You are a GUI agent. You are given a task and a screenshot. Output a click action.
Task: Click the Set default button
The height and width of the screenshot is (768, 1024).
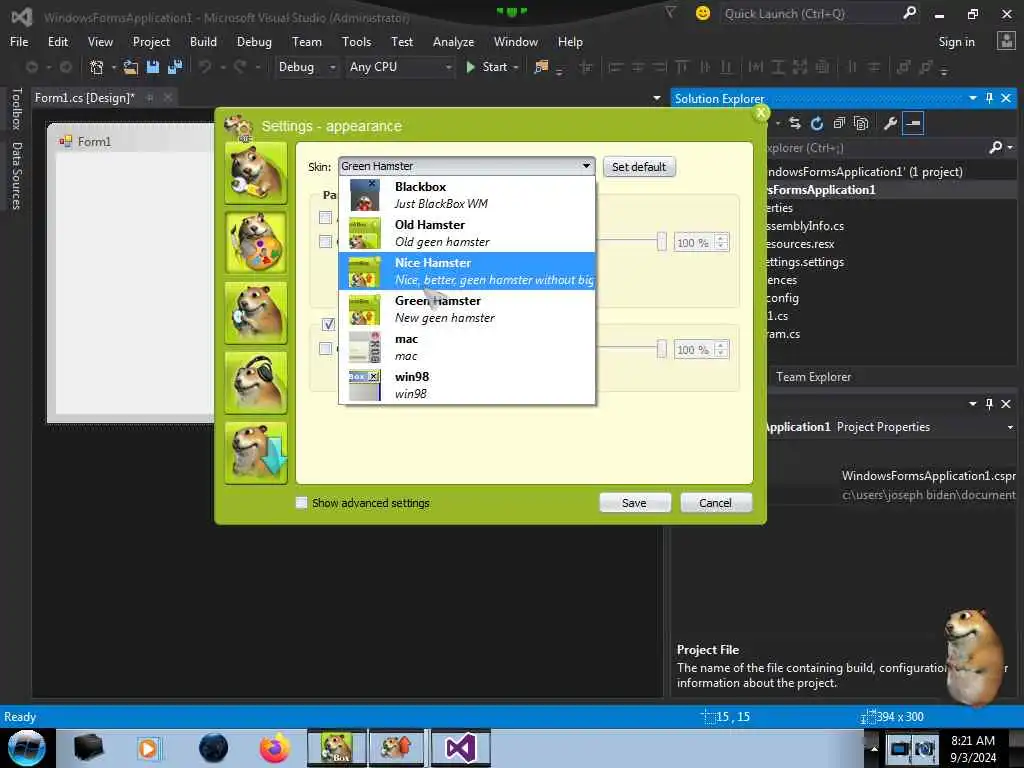639,167
